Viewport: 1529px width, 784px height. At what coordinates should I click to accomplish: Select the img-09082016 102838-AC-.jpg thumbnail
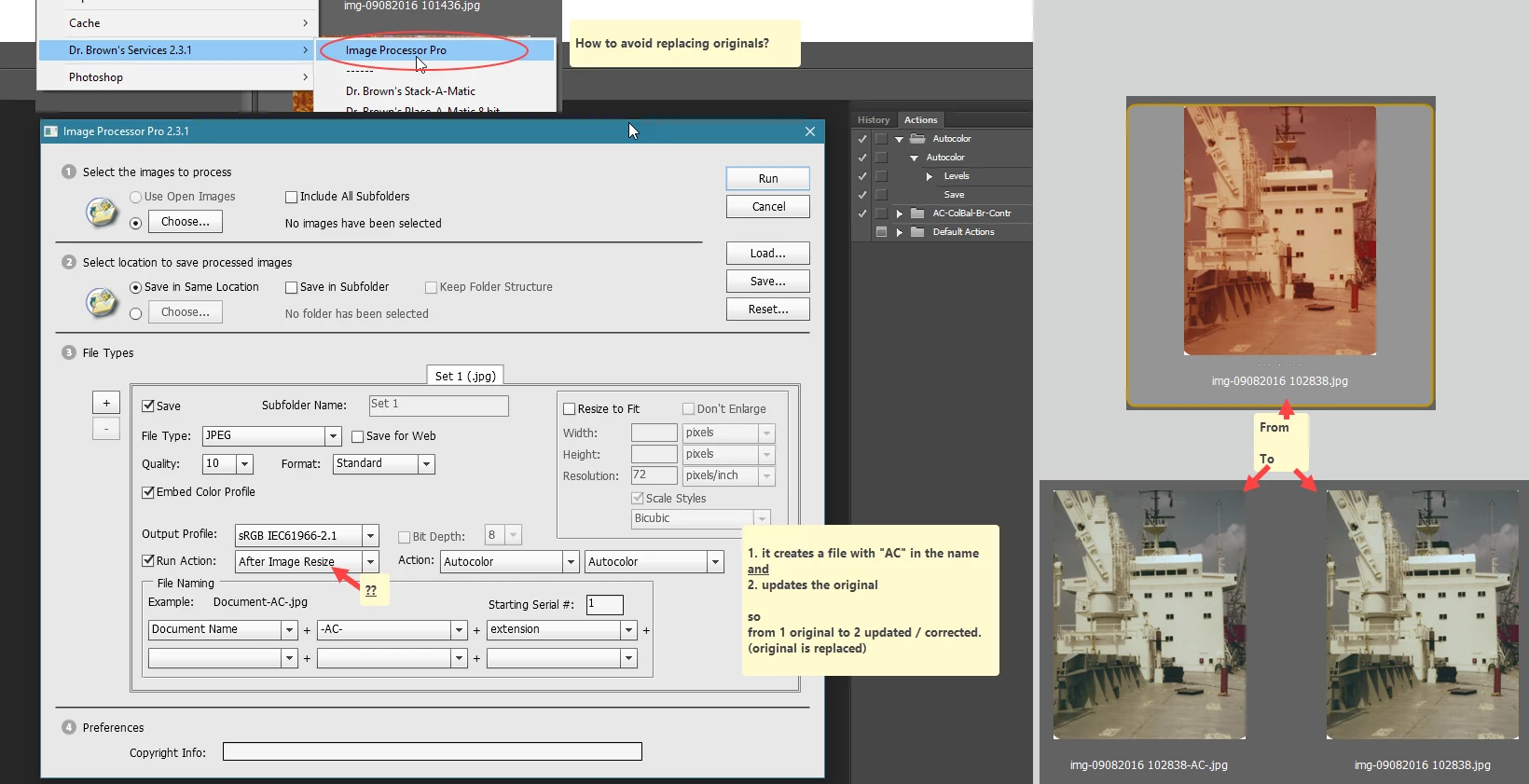click(1150, 615)
